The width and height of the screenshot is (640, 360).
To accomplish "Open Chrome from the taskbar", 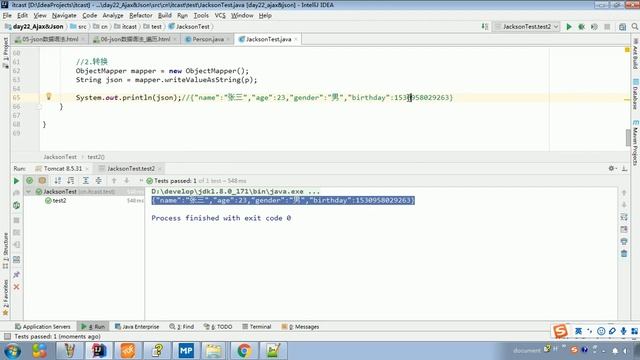I will 244,351.
